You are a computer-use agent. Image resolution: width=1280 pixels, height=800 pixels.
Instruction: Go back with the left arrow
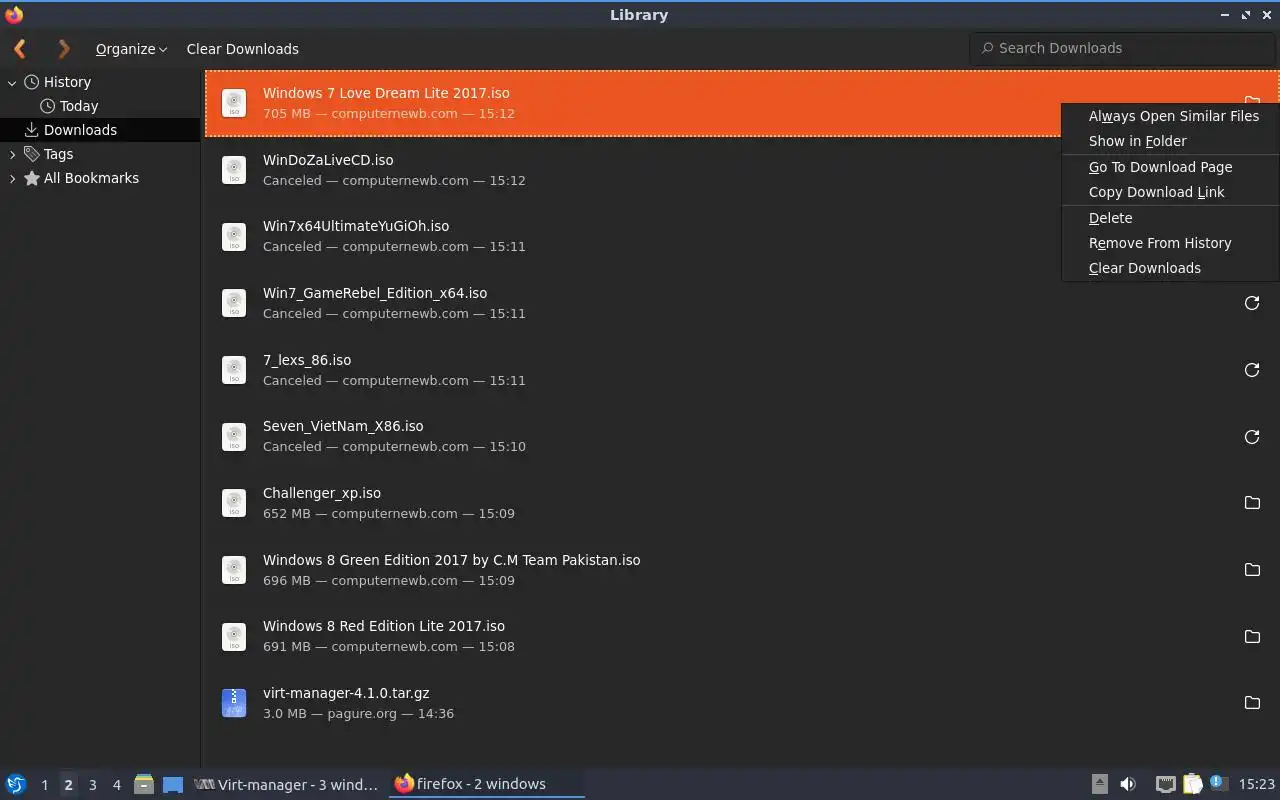coord(20,48)
